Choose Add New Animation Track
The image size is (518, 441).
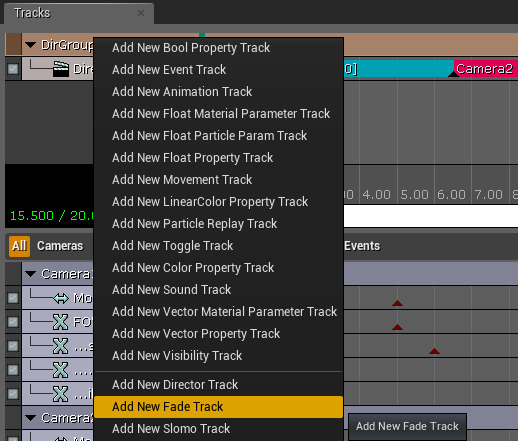tap(219, 92)
